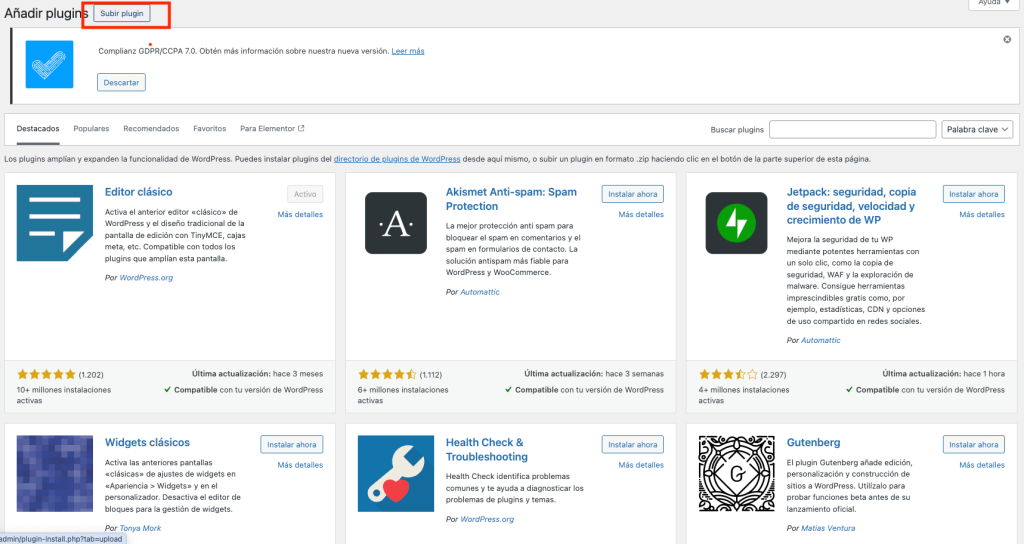Screen dimensions: 1024x544
Task: Switch to the Favoritos tab
Action: point(210,129)
